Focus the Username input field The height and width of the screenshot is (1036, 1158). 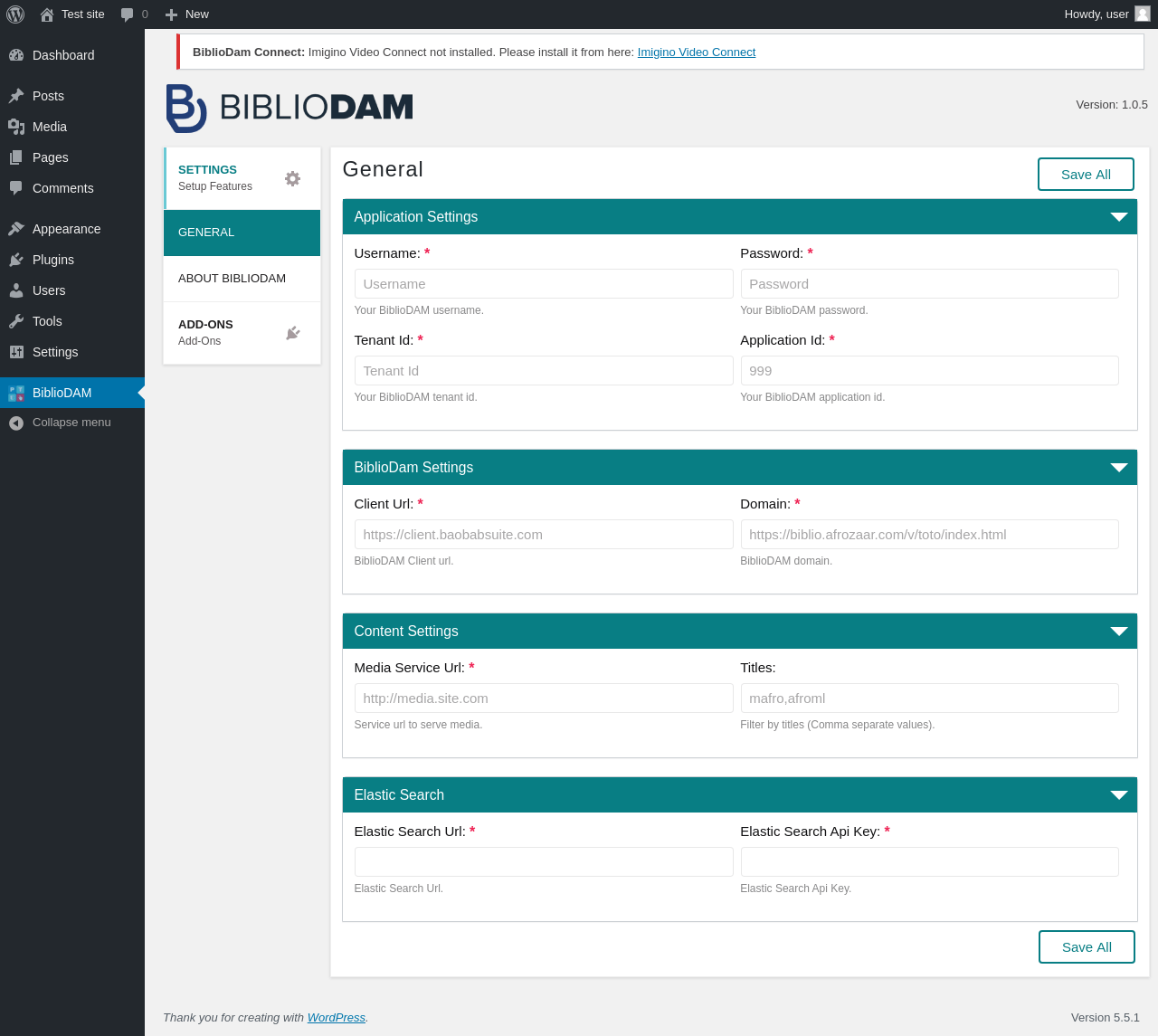[544, 284]
